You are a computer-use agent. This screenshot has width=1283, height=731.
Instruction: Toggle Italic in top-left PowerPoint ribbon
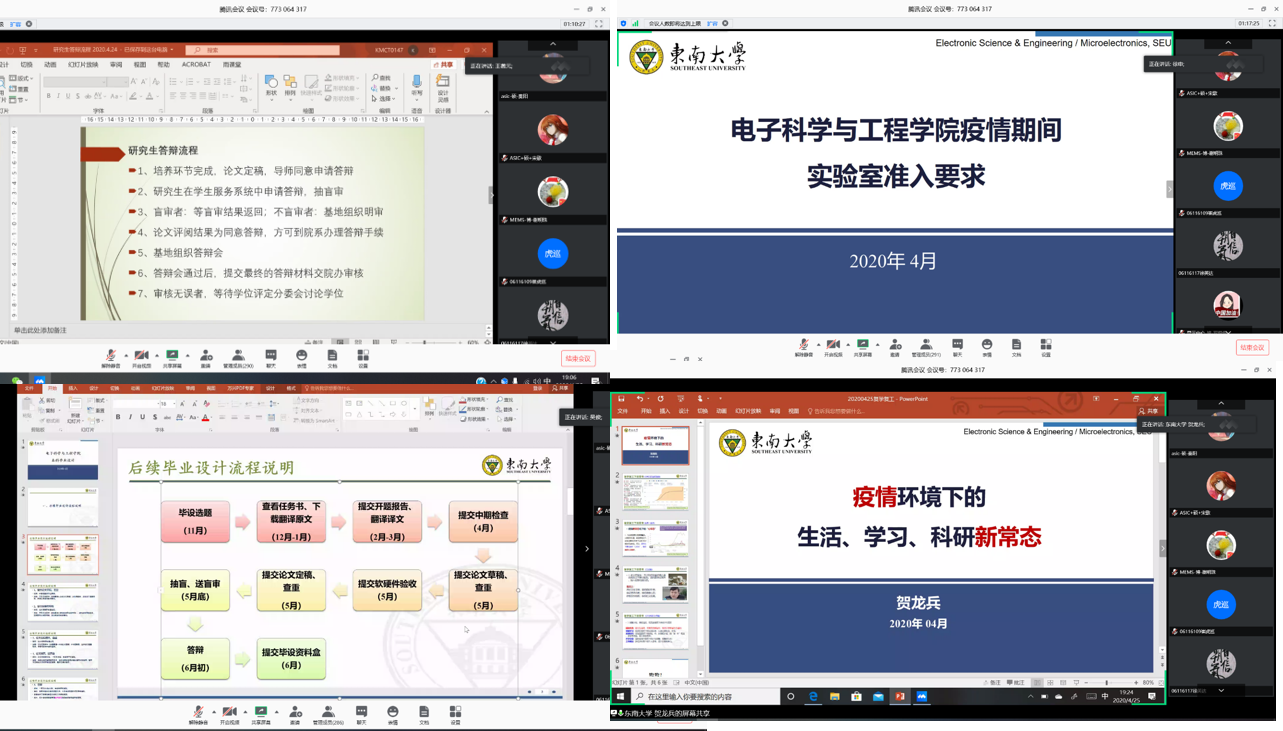[x=59, y=96]
